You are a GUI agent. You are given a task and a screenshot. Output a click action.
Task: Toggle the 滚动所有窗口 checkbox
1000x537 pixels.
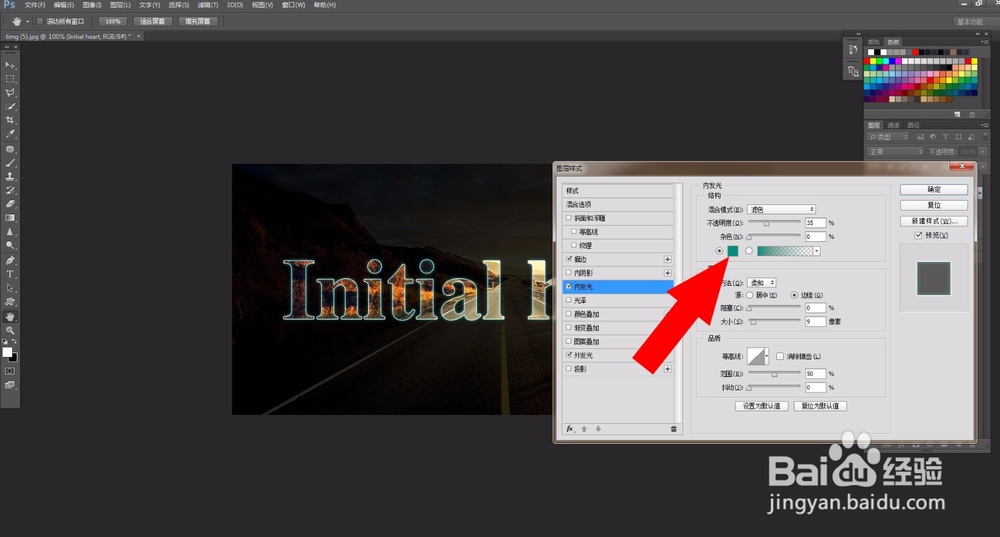click(40, 22)
